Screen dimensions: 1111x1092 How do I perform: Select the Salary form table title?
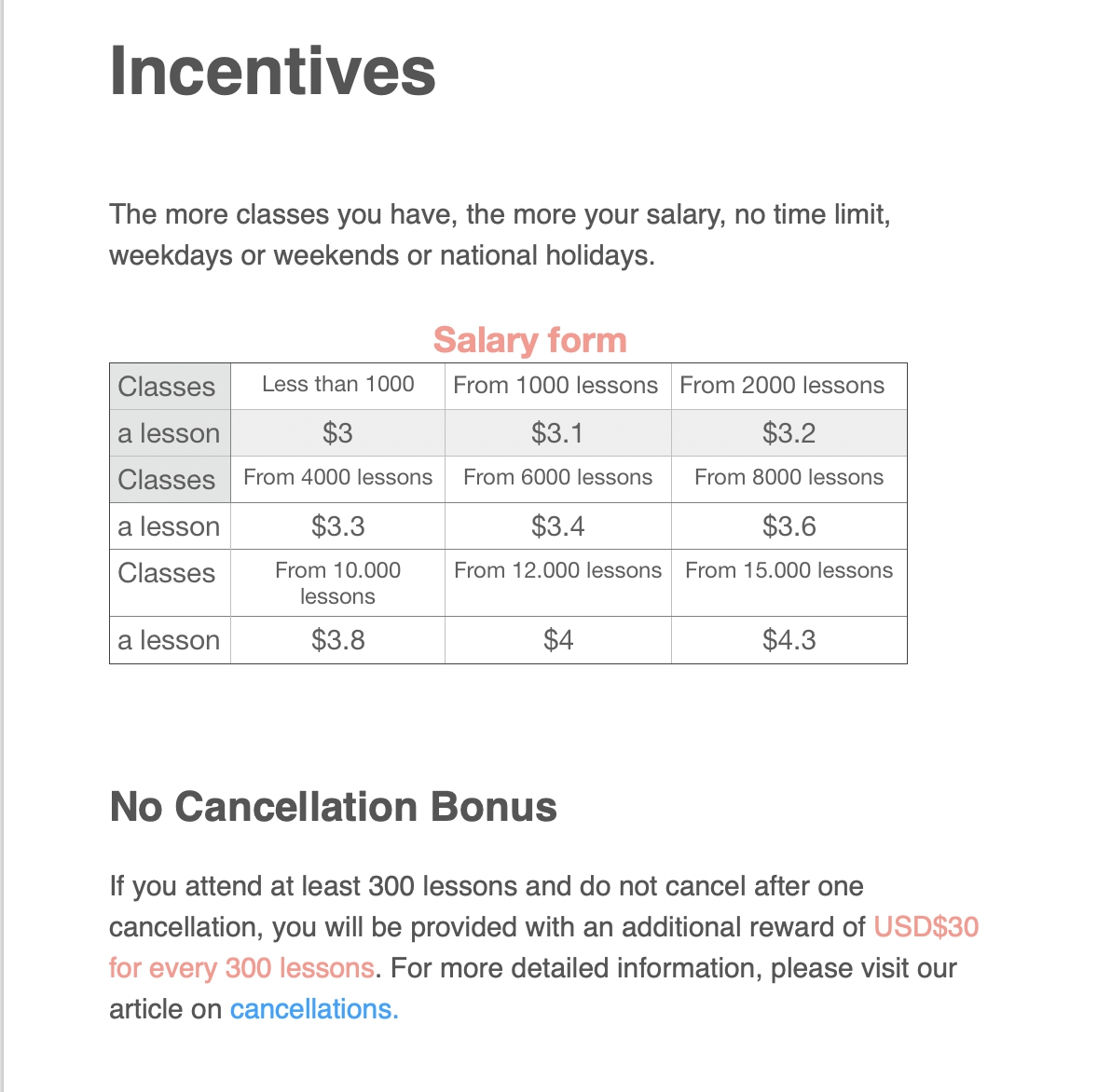(530, 340)
